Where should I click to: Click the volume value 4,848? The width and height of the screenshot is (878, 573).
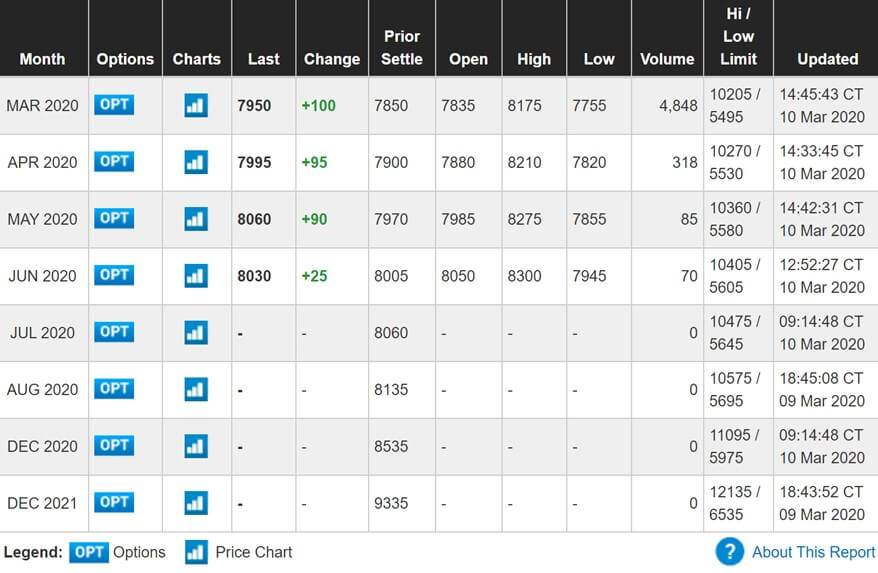678,106
